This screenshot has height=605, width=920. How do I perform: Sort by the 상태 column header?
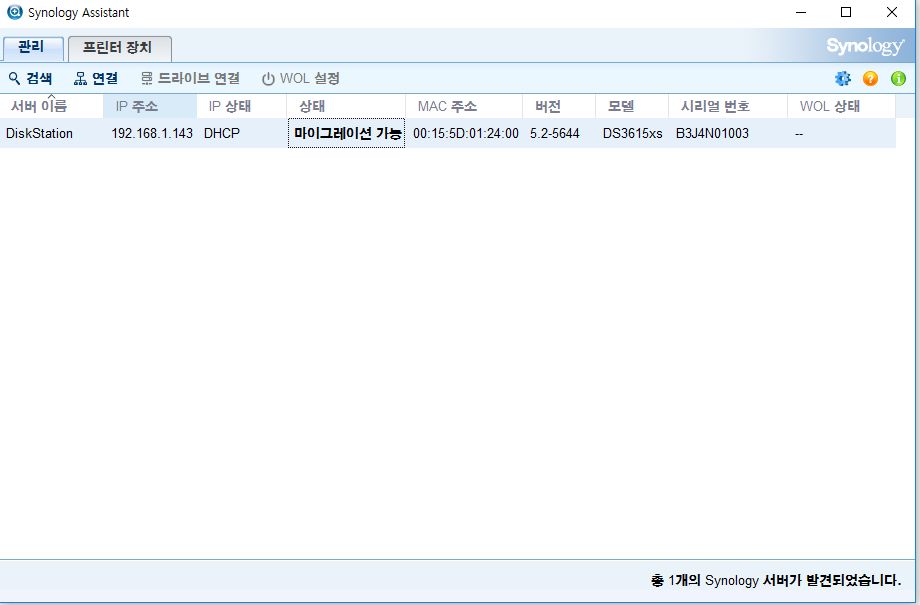pyautogui.click(x=346, y=106)
